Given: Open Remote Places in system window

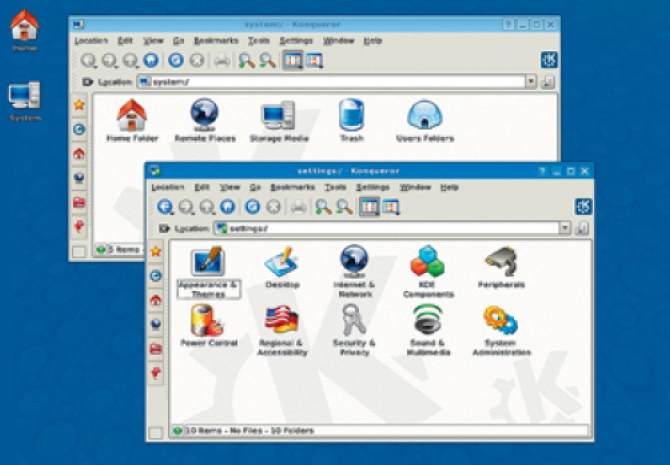Looking at the screenshot, I should [x=205, y=117].
